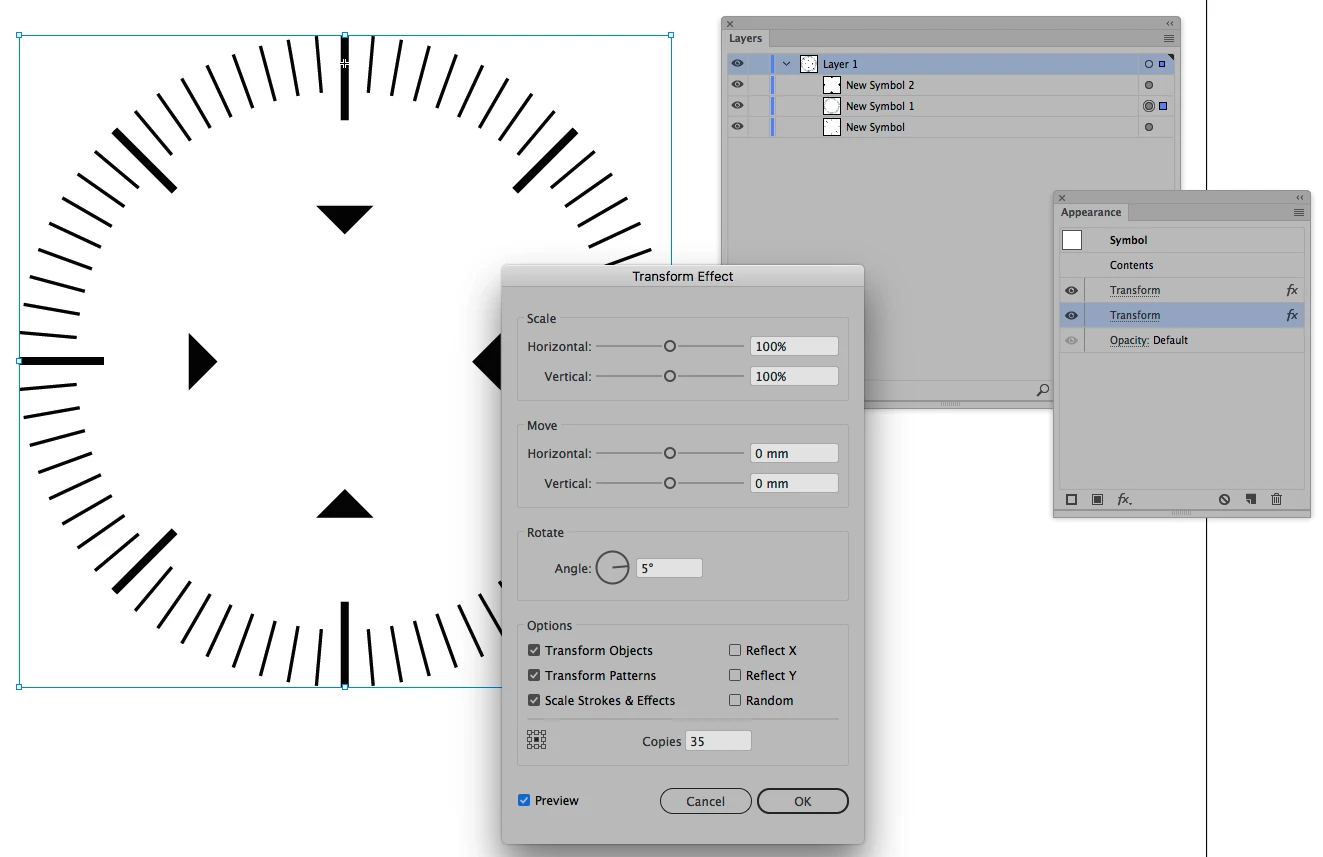Click the Add New Stroke icon

1071,500
